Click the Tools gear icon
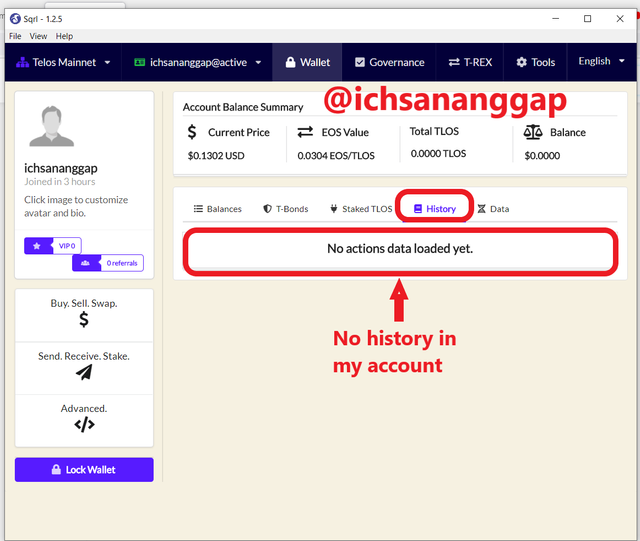The height and width of the screenshot is (541, 640). [x=521, y=62]
